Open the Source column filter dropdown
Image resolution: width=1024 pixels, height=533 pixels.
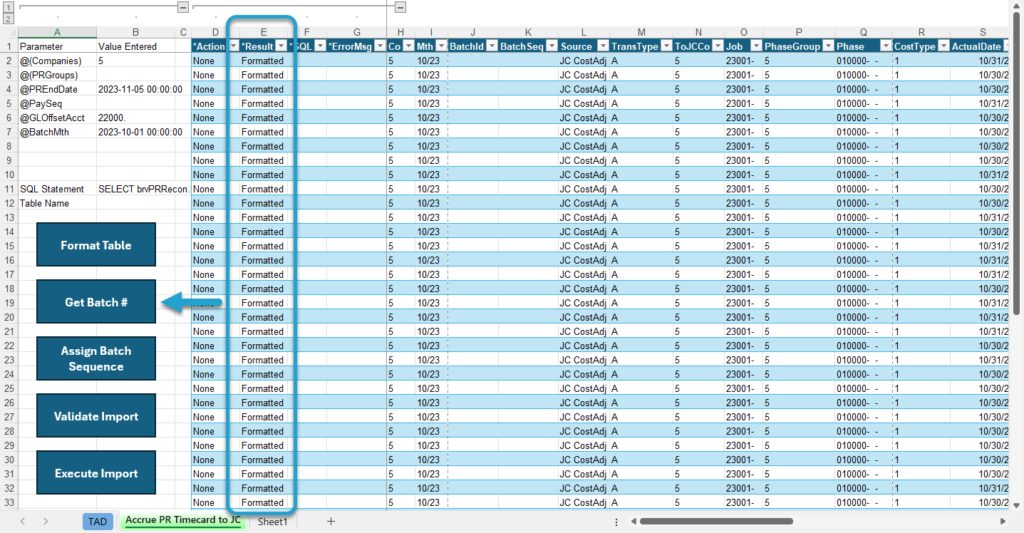click(603, 46)
